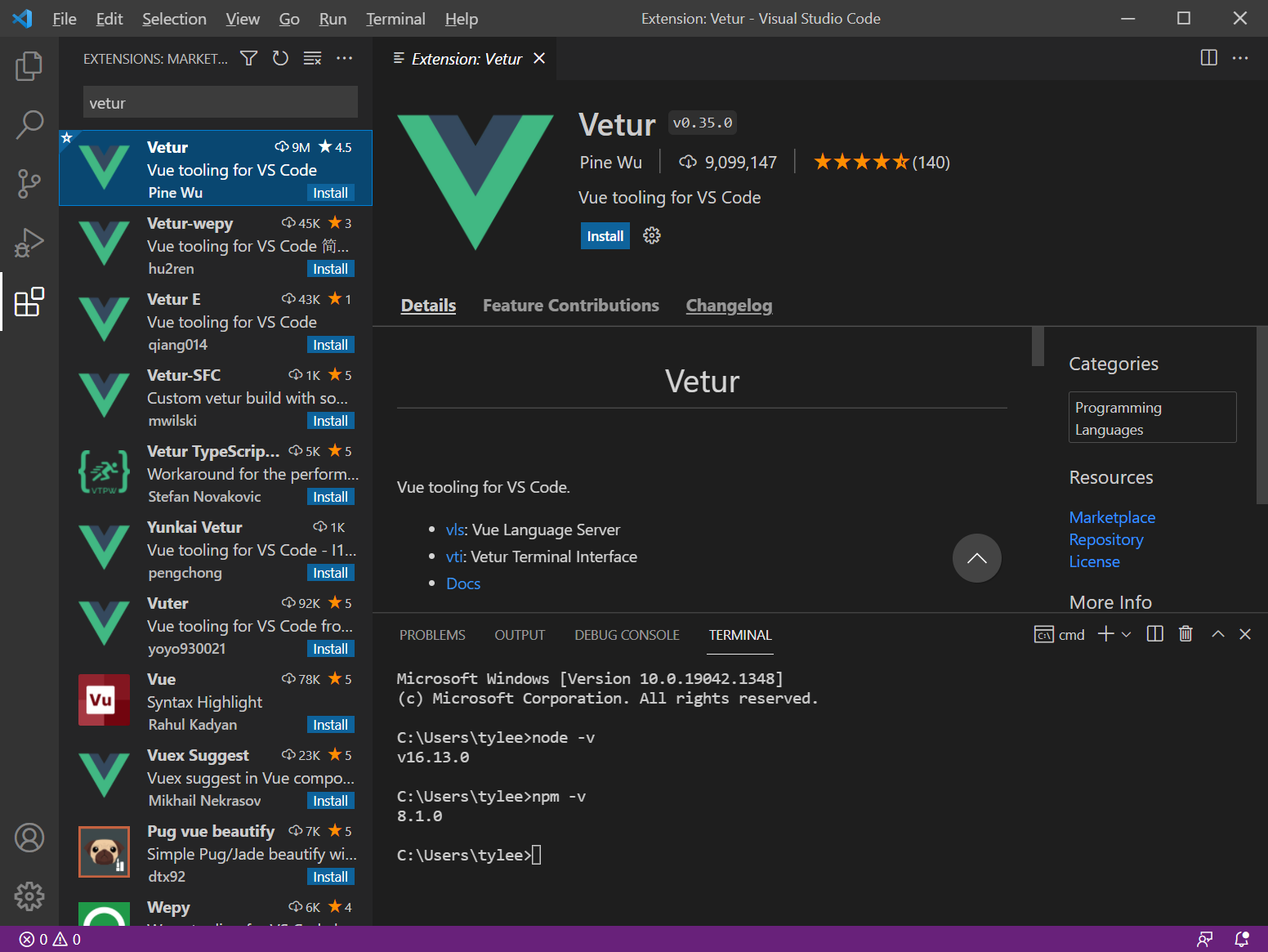The height and width of the screenshot is (952, 1268).
Task: Open the Marketplace resource link
Action: click(x=1112, y=517)
